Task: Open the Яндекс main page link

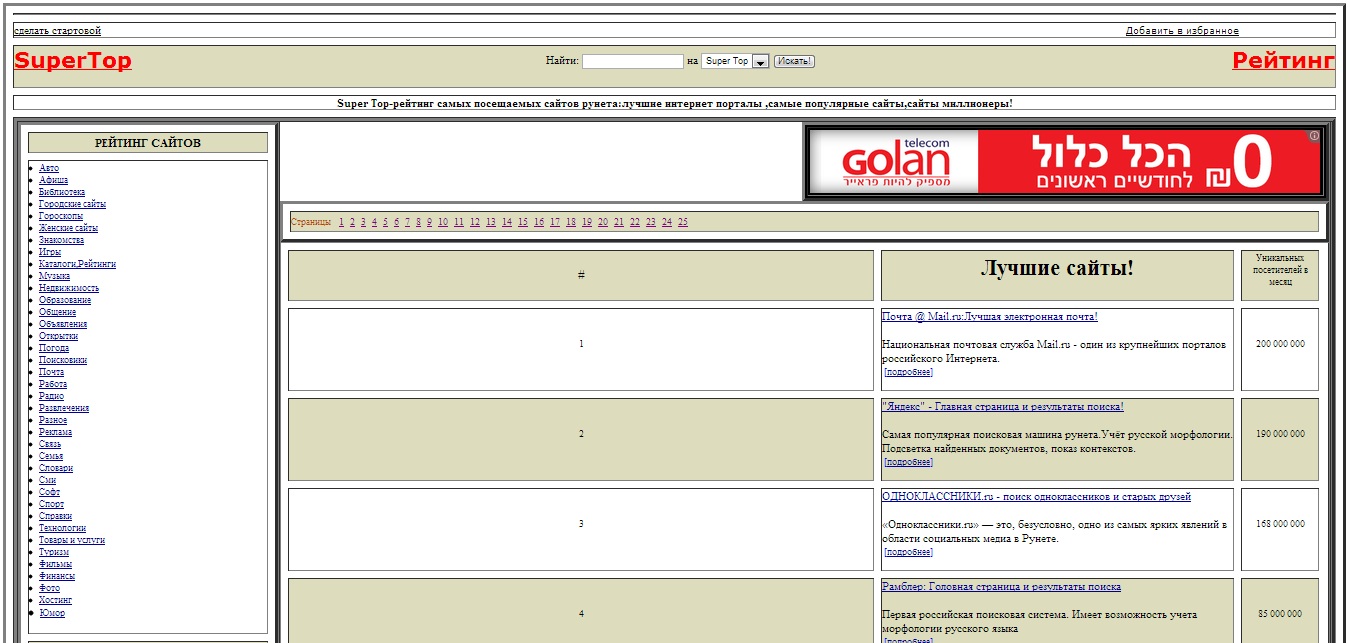Action: pyautogui.click(x=1003, y=407)
